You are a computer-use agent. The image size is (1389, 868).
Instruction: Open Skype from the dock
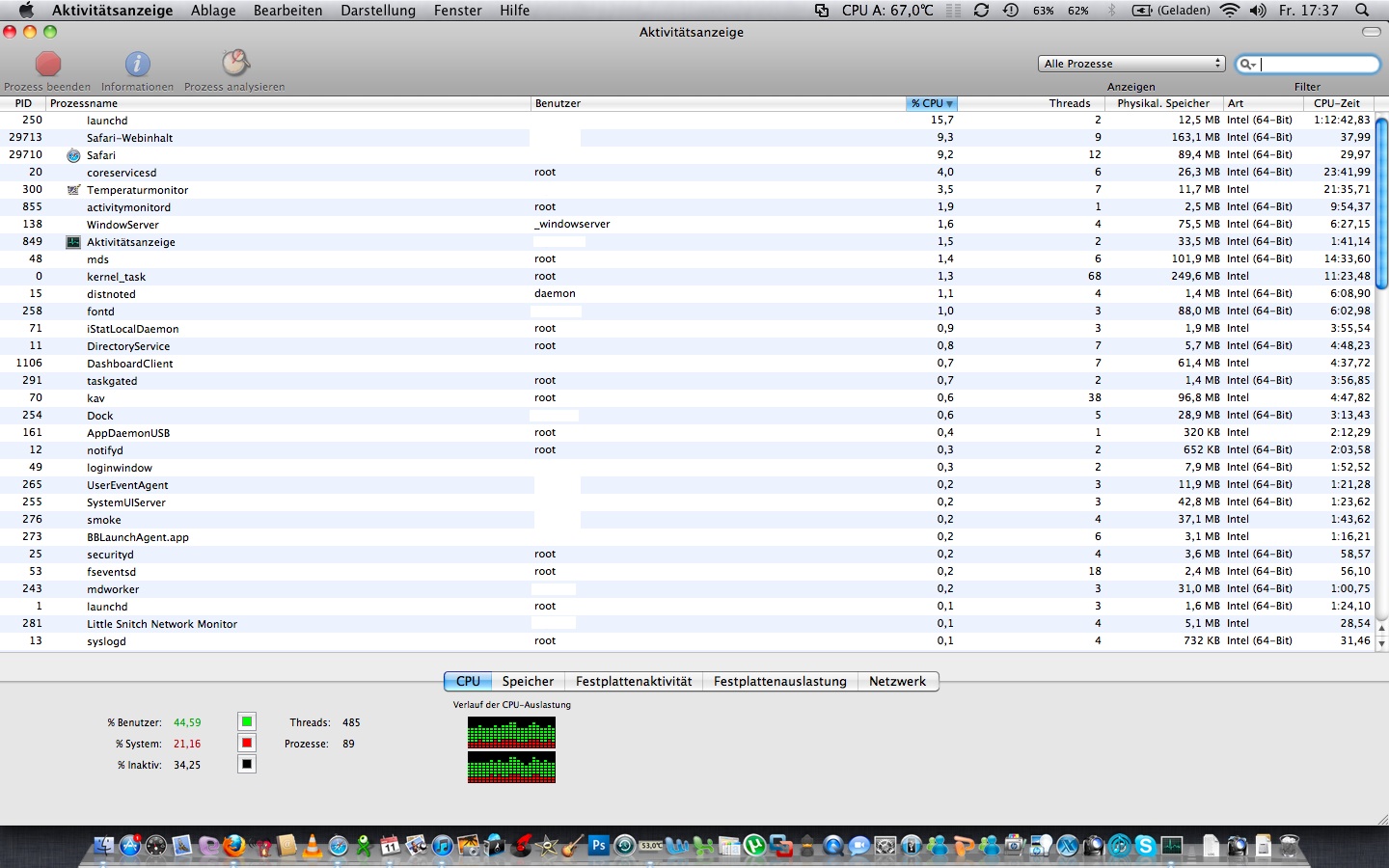[1145, 846]
